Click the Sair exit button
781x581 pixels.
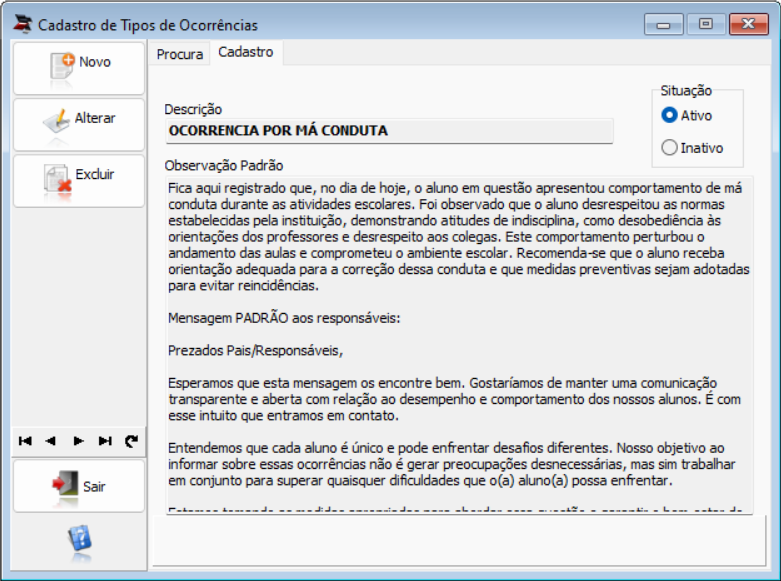[x=79, y=486]
